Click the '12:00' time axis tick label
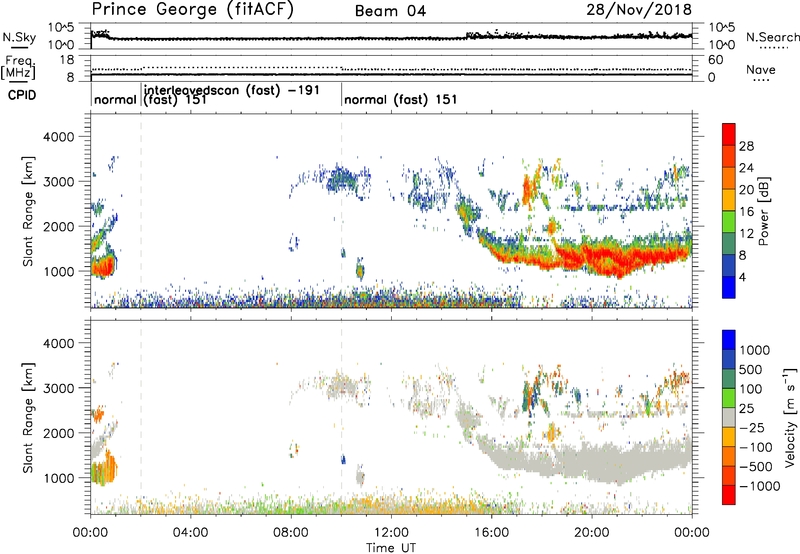 391,533
